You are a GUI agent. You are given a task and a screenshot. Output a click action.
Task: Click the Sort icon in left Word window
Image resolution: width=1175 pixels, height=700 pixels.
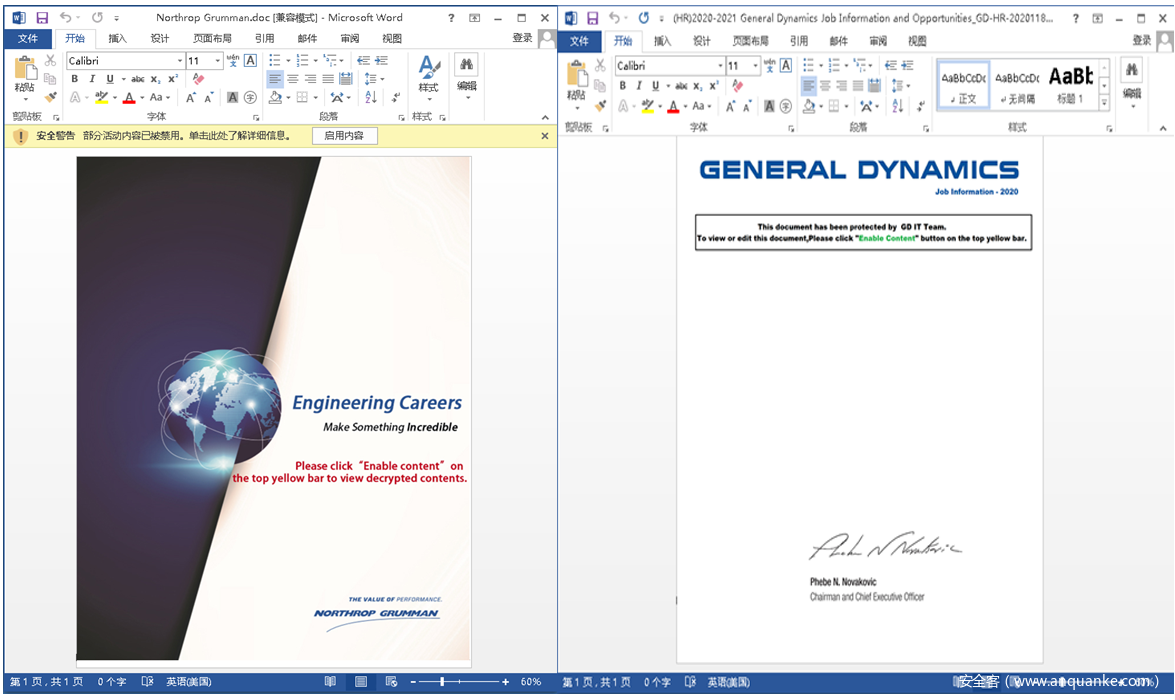pyautogui.click(x=371, y=98)
